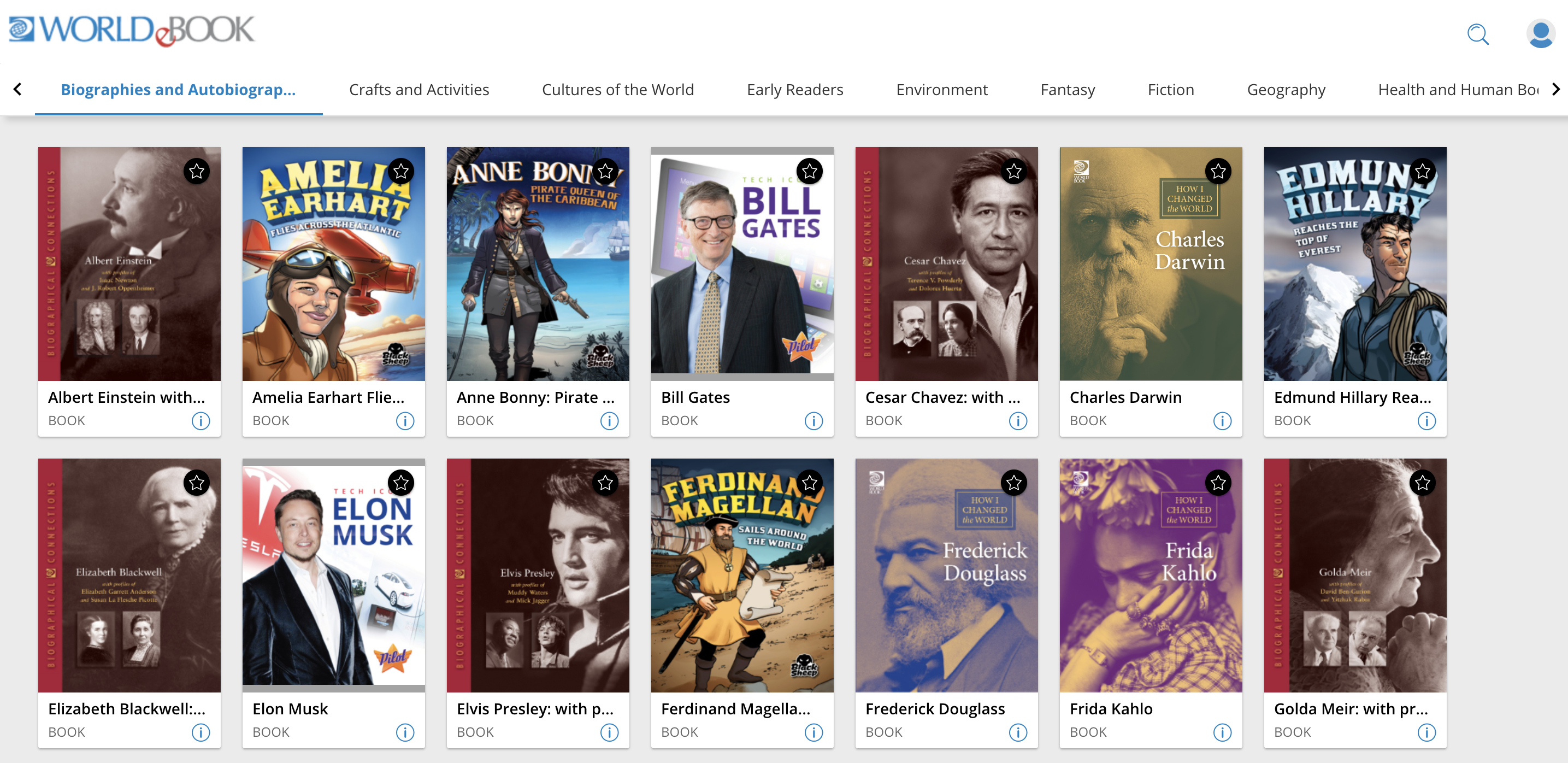Open the search magnifier icon
The width and height of the screenshot is (1568, 763).
tap(1477, 34)
